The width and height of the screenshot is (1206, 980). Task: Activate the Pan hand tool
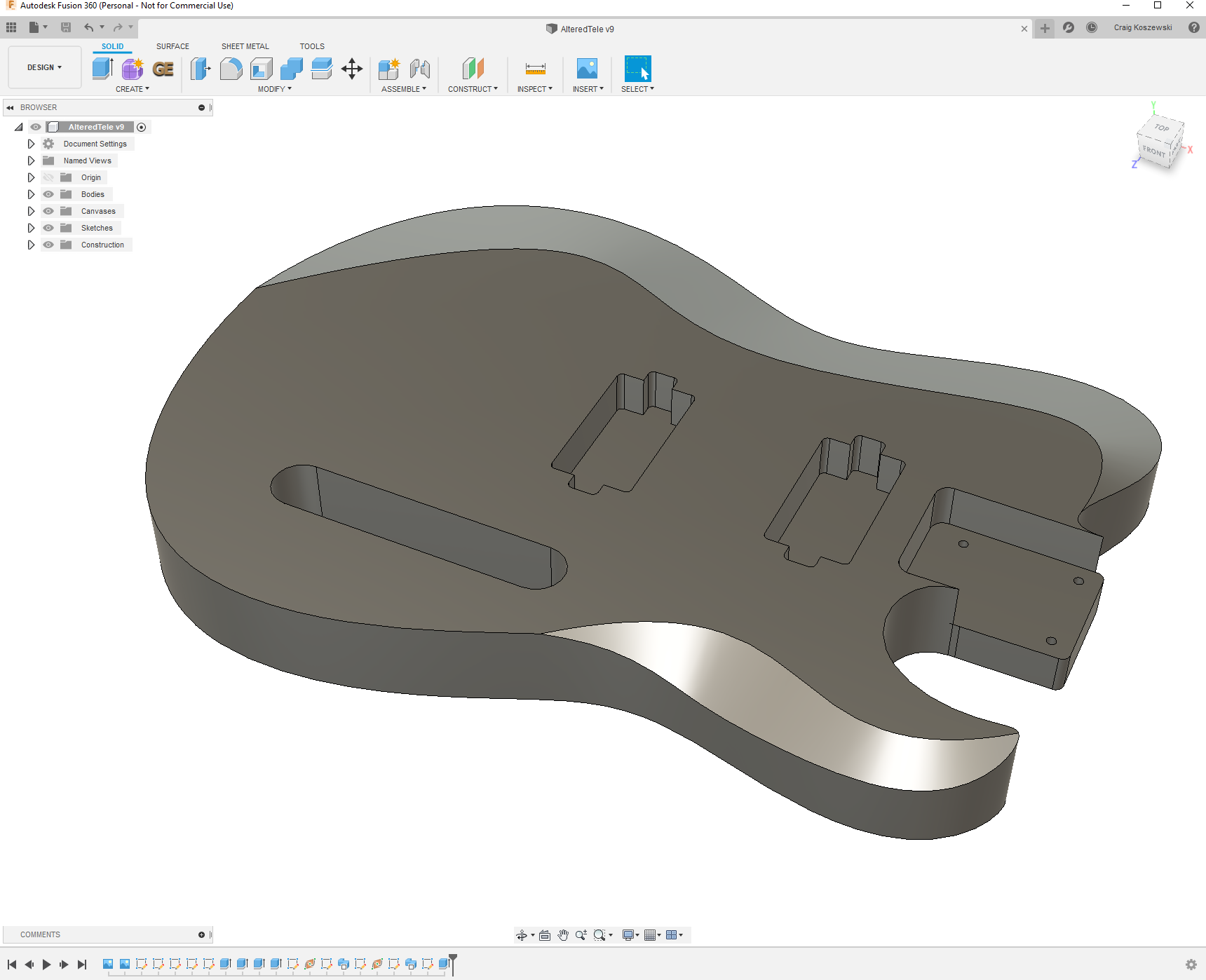563,935
